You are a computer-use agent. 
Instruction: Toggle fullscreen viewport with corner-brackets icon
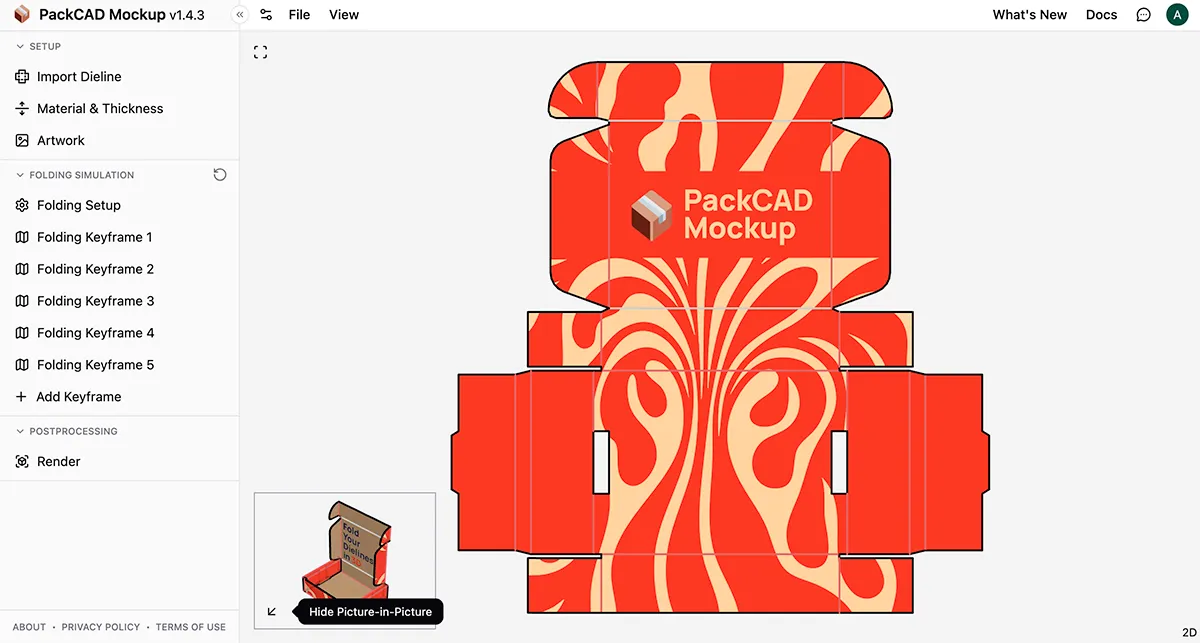[x=260, y=52]
